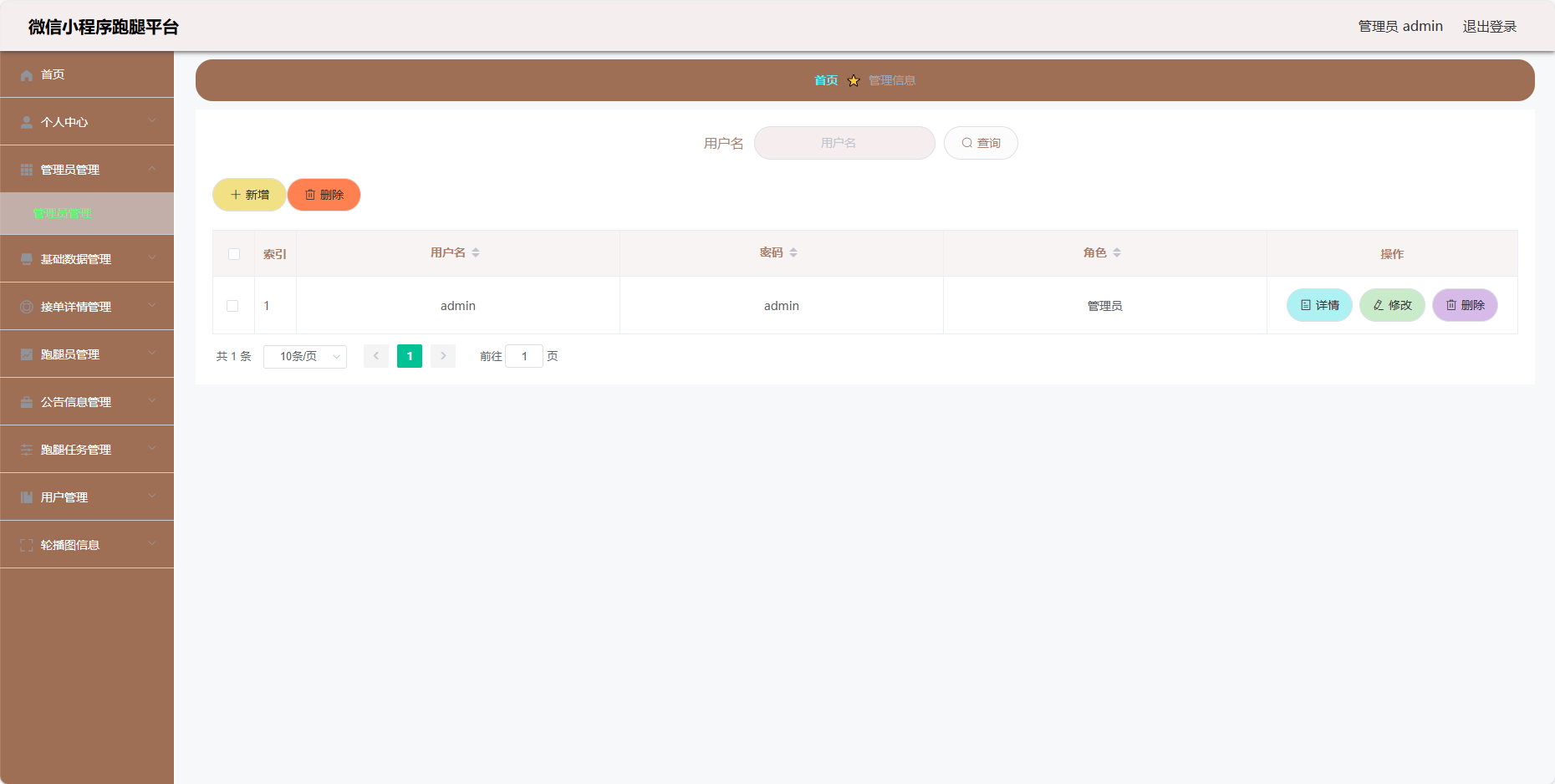The height and width of the screenshot is (784, 1555).
Task: Click the star icon in the breadcrumb
Action: pyautogui.click(x=854, y=80)
